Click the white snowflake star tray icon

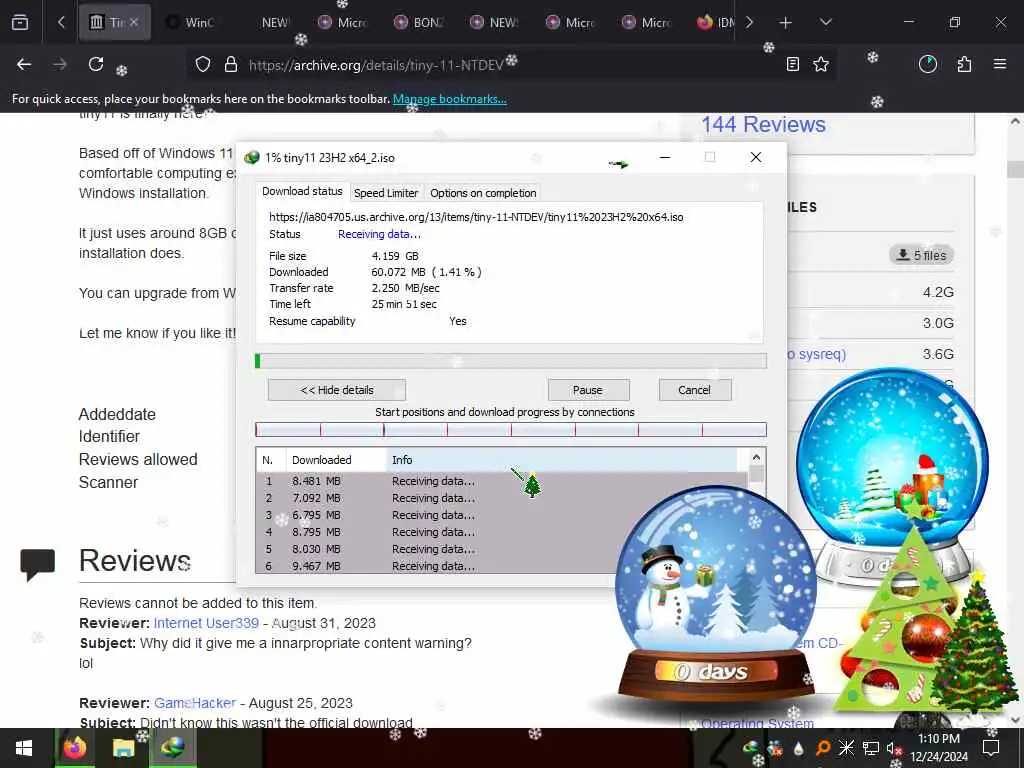(846, 748)
